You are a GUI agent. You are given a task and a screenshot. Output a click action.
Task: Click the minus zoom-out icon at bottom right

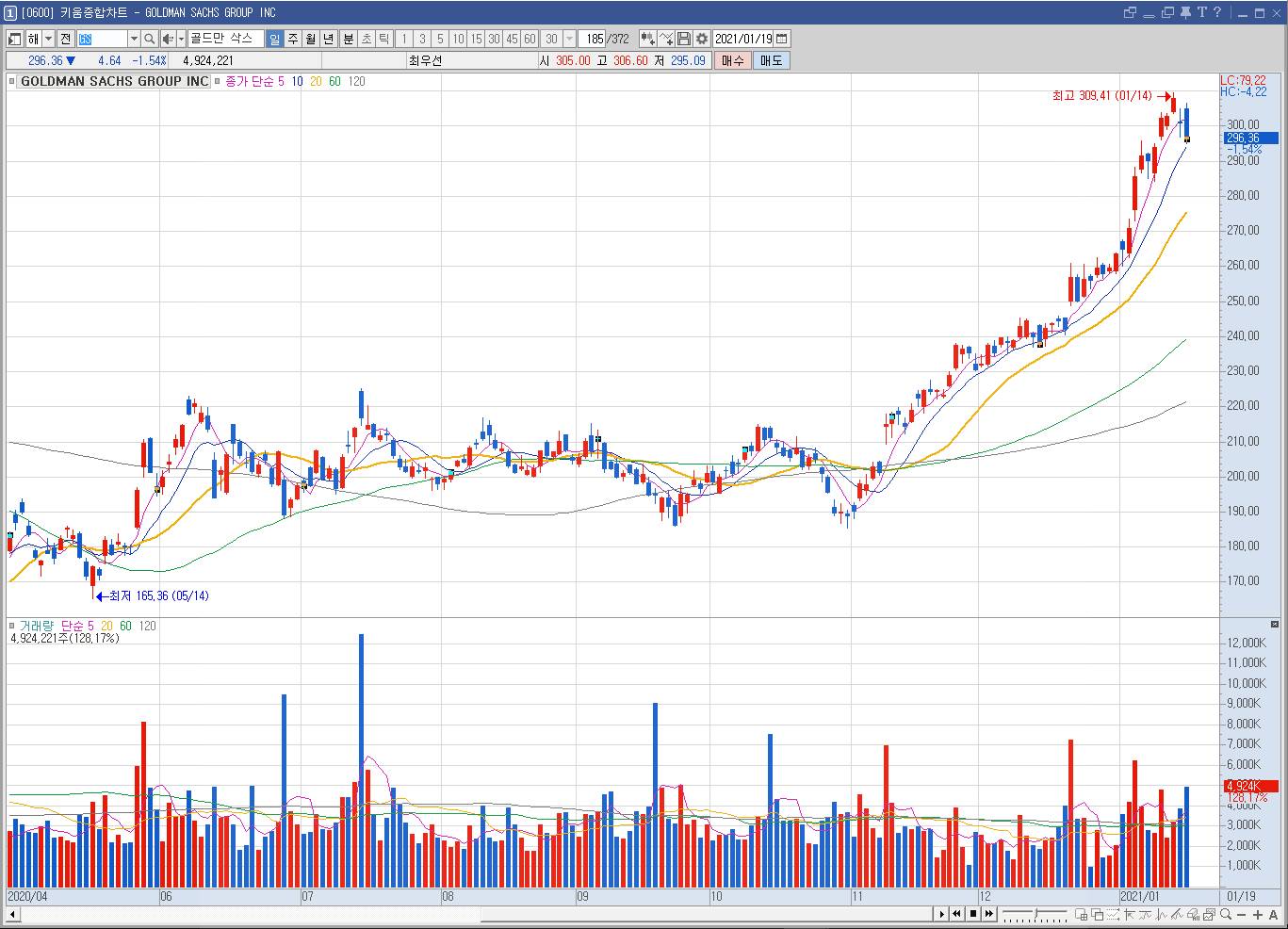(1241, 915)
